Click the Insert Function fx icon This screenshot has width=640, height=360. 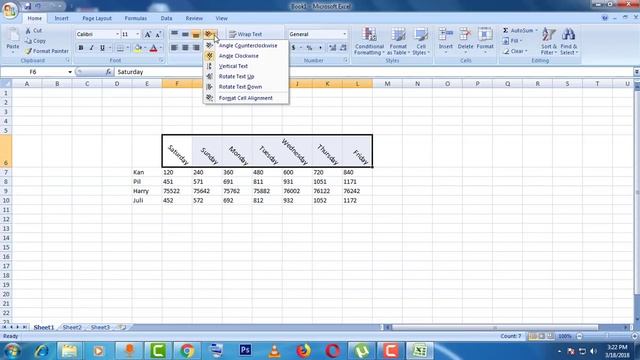pos(108,72)
